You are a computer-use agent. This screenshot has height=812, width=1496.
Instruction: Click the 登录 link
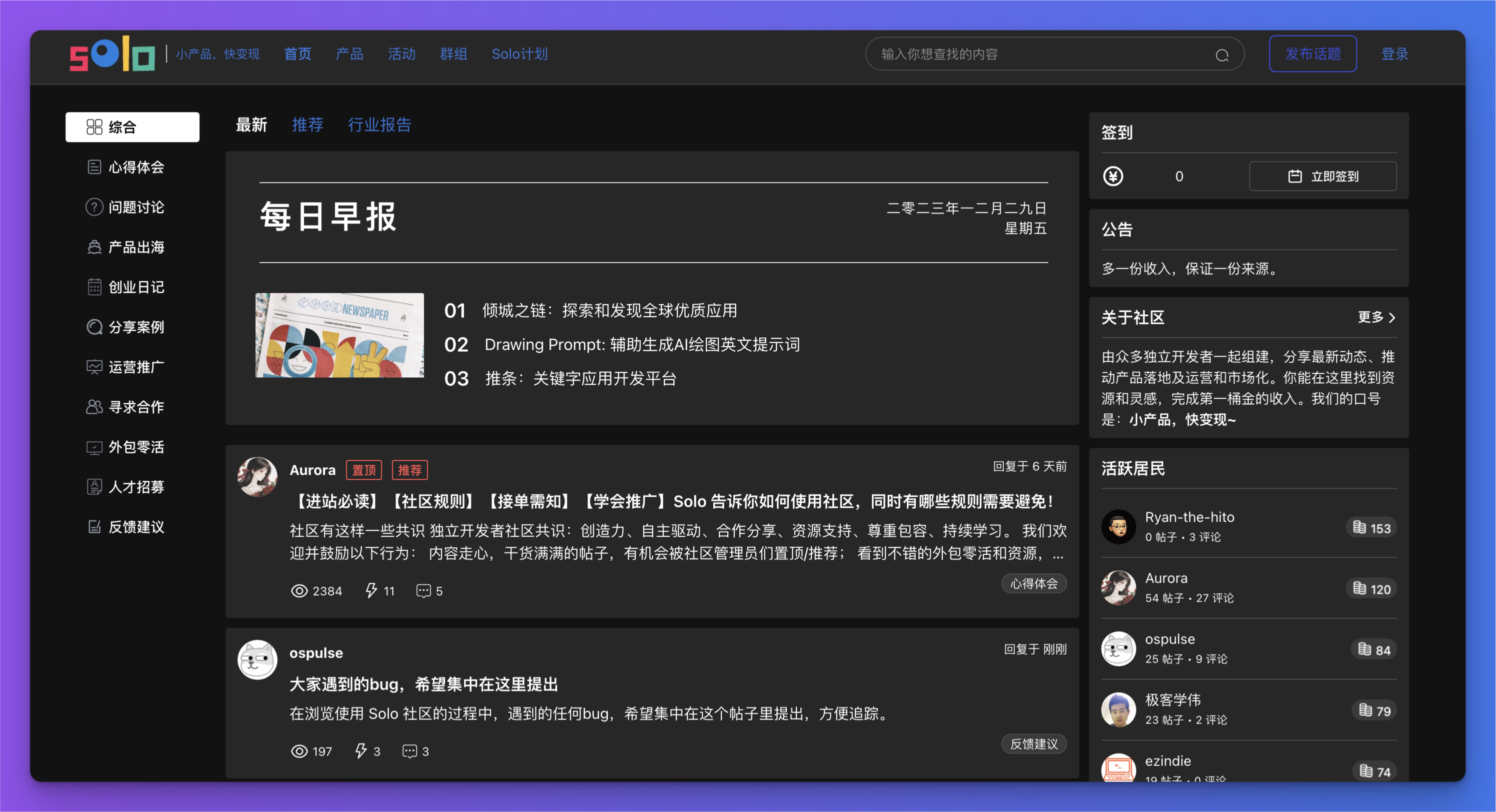click(x=1395, y=54)
